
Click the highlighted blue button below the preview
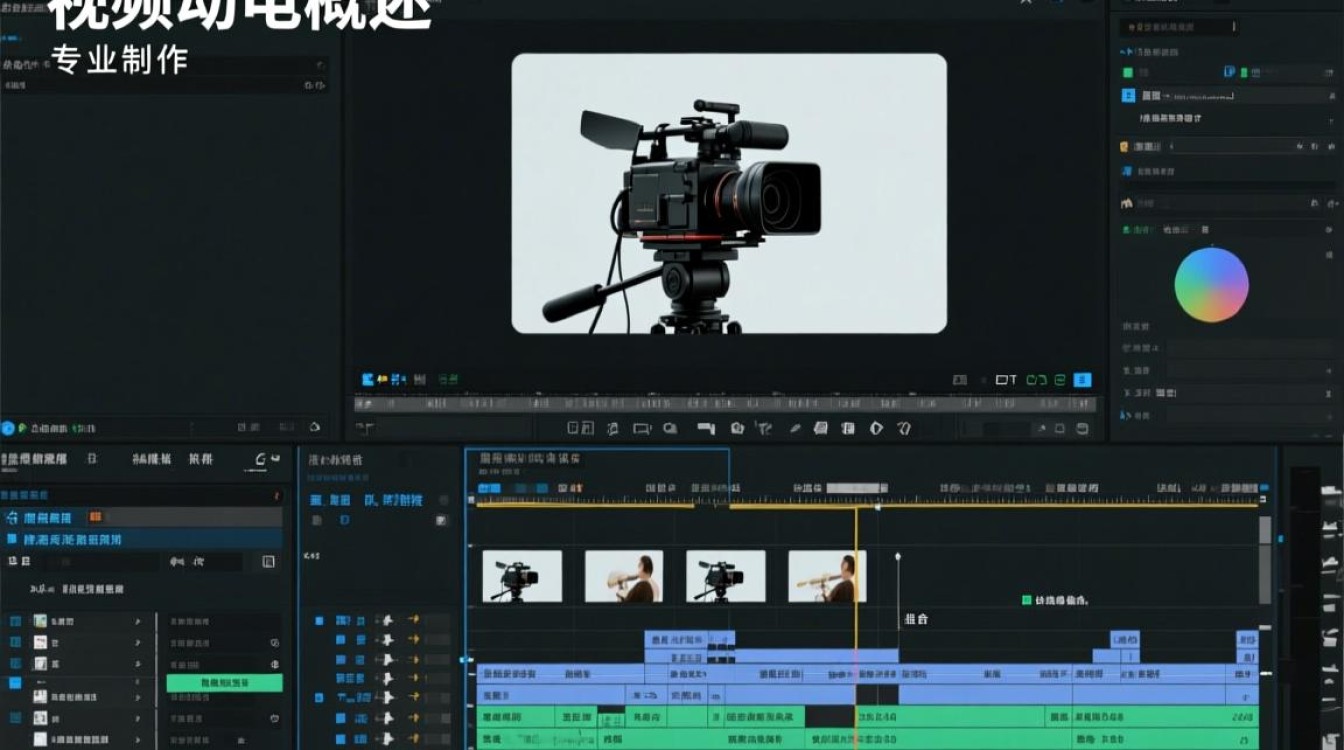pos(1082,380)
